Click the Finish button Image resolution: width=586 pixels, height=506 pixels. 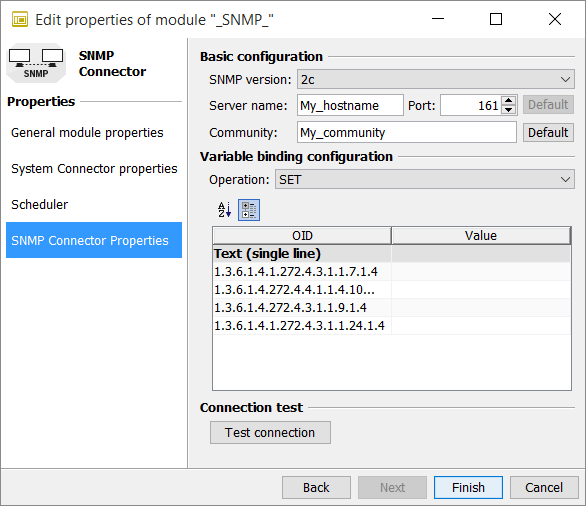tap(468, 487)
